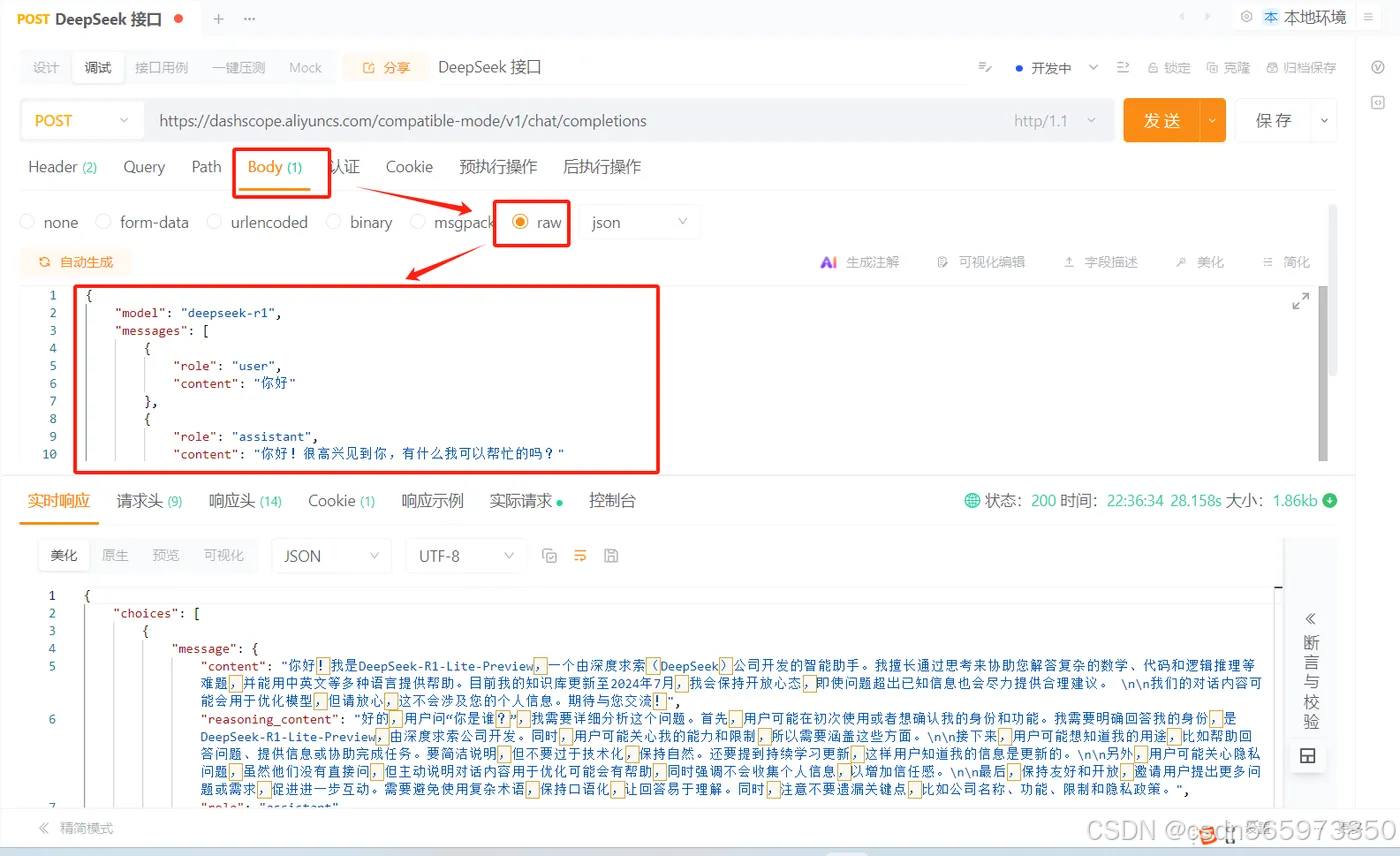Open the 一键压测 mode tab
This screenshot has height=856, width=1400.
click(x=238, y=68)
